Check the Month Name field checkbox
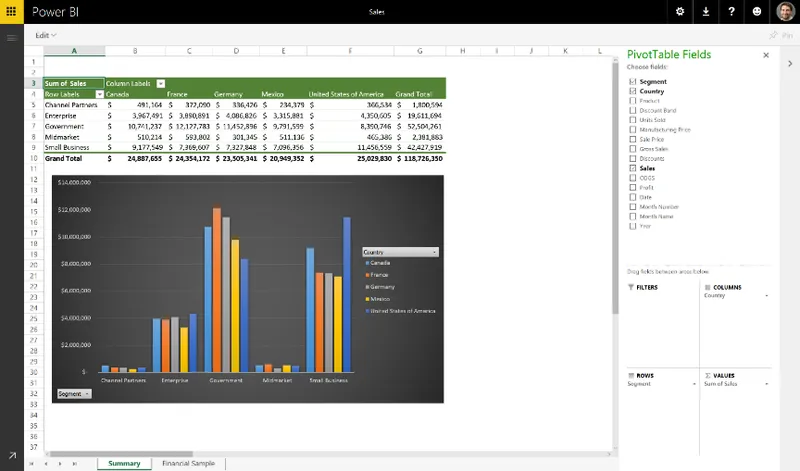Viewport: 800px width, 471px height. tap(633, 217)
